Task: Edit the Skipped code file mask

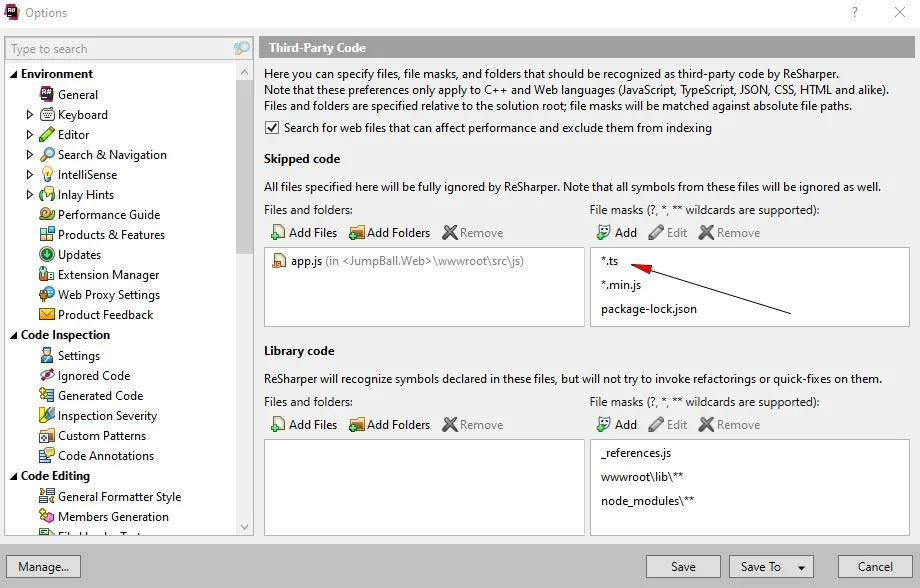Action: click(x=668, y=232)
